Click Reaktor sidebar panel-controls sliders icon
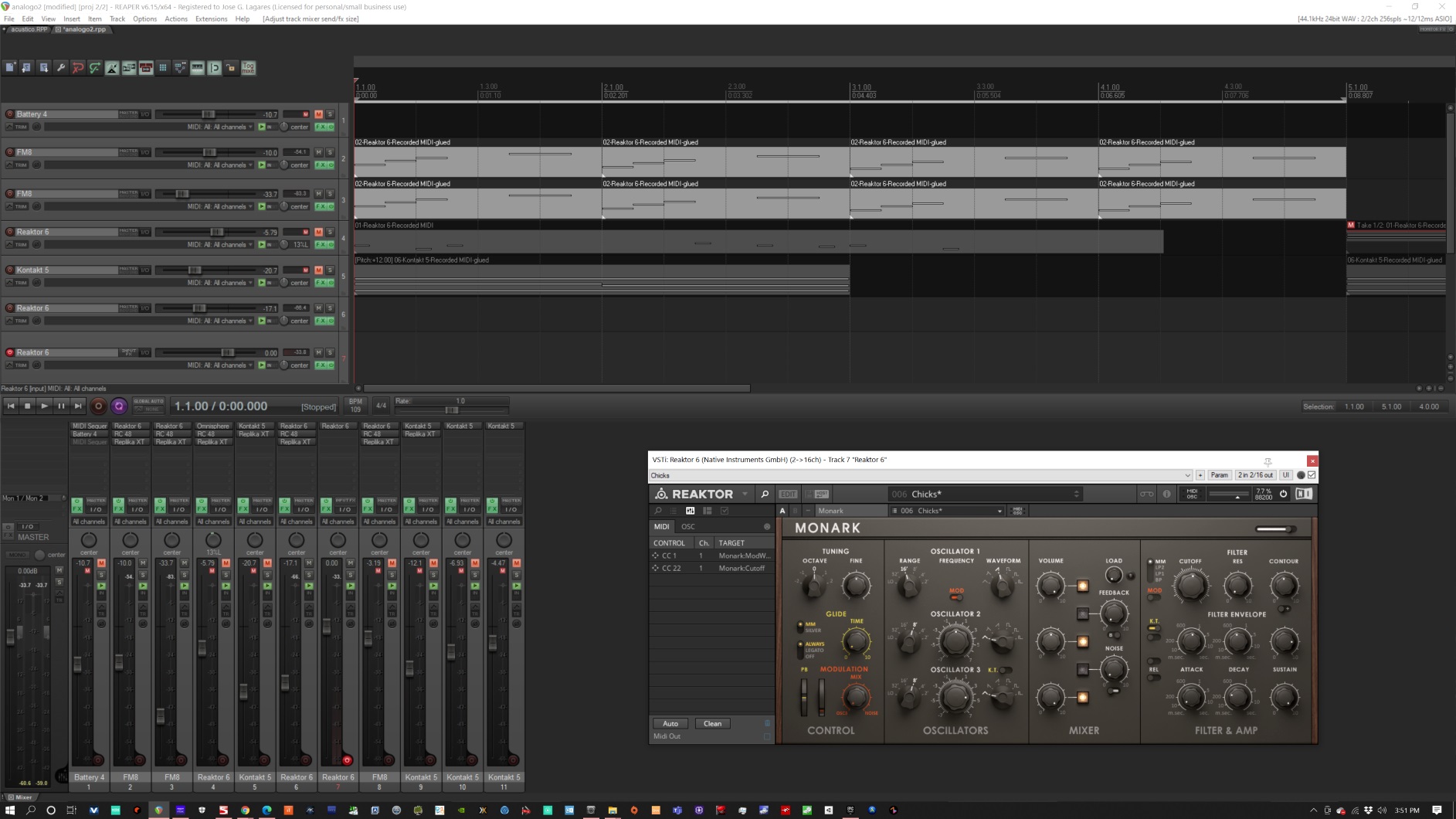Image resolution: width=1456 pixels, height=819 pixels. pos(690,511)
